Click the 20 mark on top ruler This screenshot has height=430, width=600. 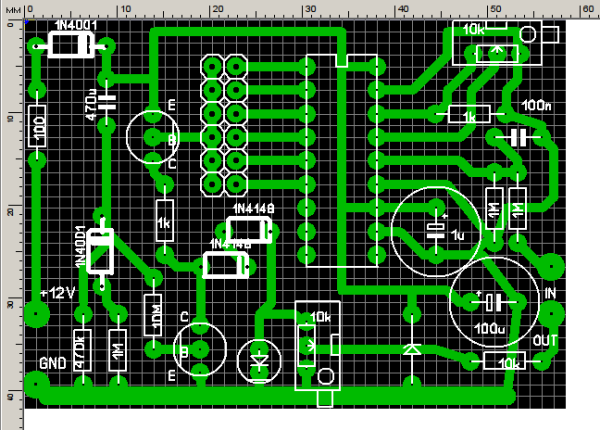(214, 8)
